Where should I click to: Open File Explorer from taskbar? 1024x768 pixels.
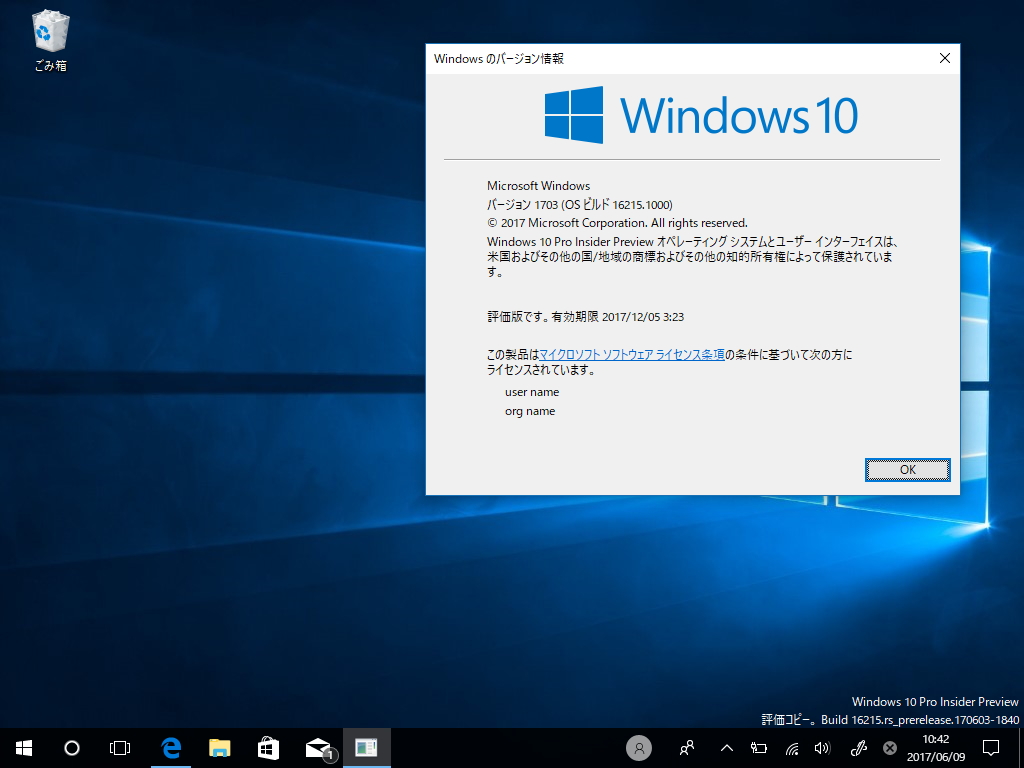coord(219,748)
